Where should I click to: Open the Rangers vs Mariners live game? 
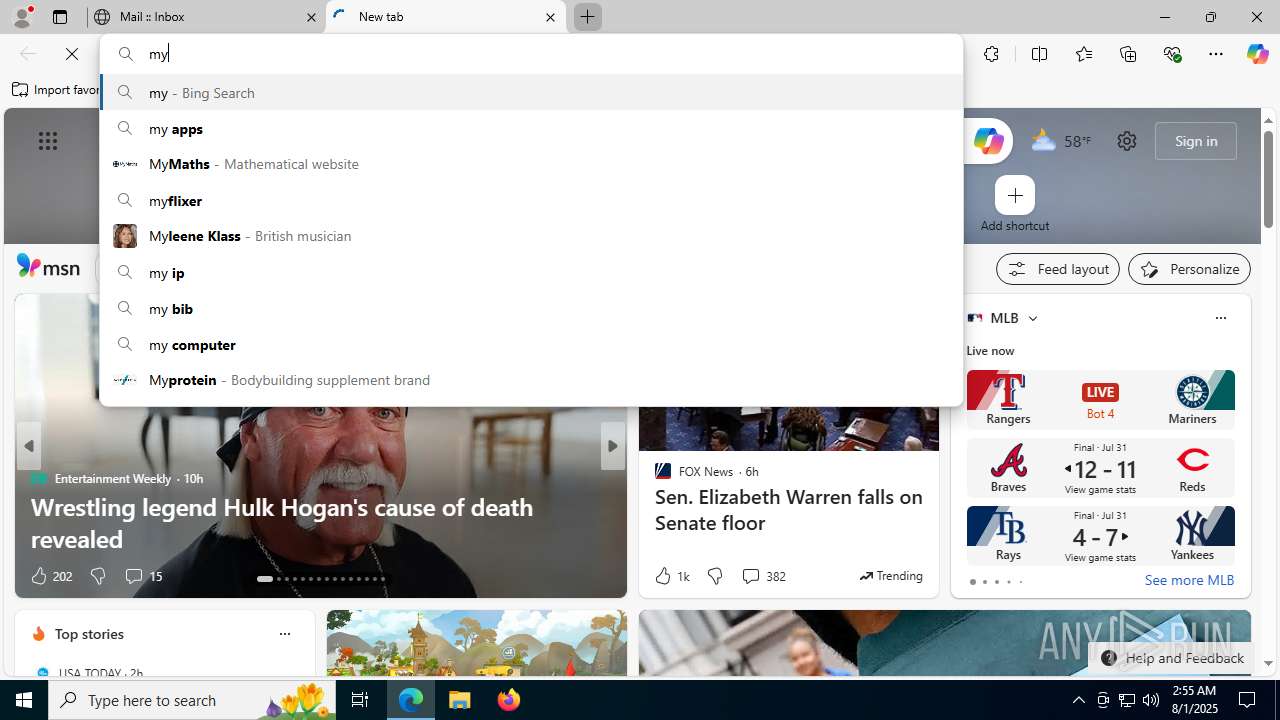pyautogui.click(x=1100, y=398)
